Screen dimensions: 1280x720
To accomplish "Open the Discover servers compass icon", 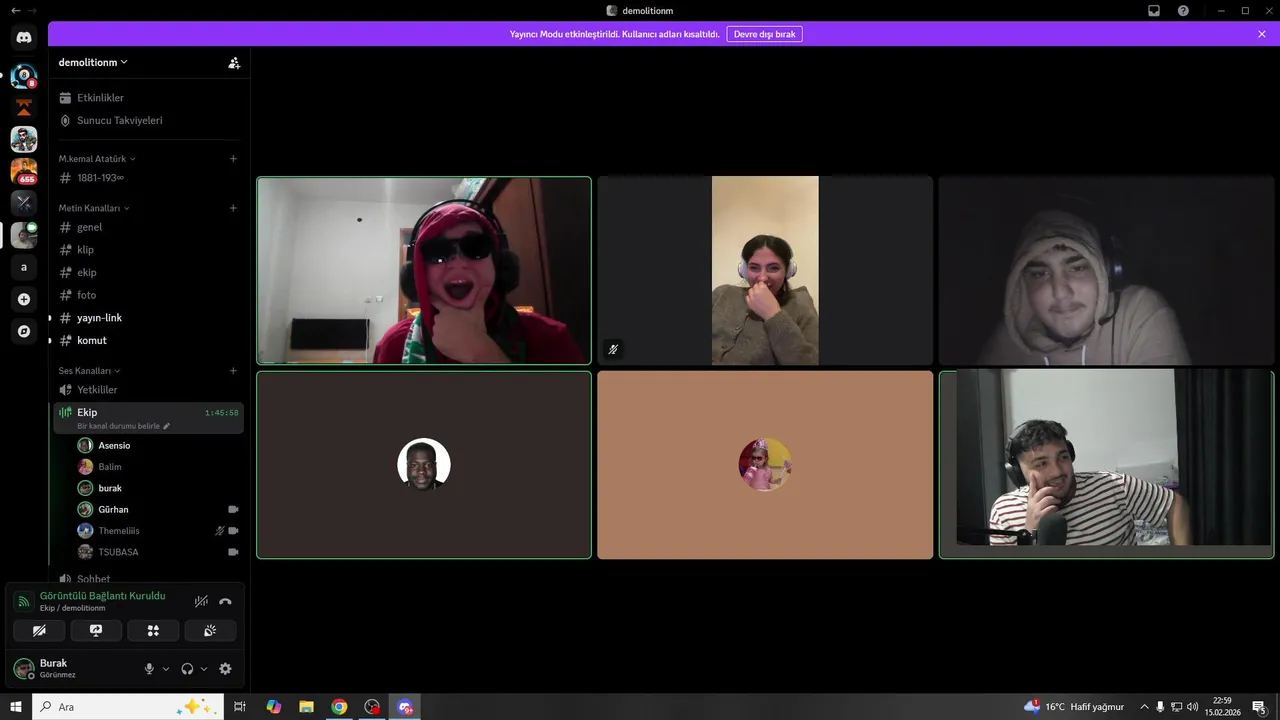I will coord(24,331).
